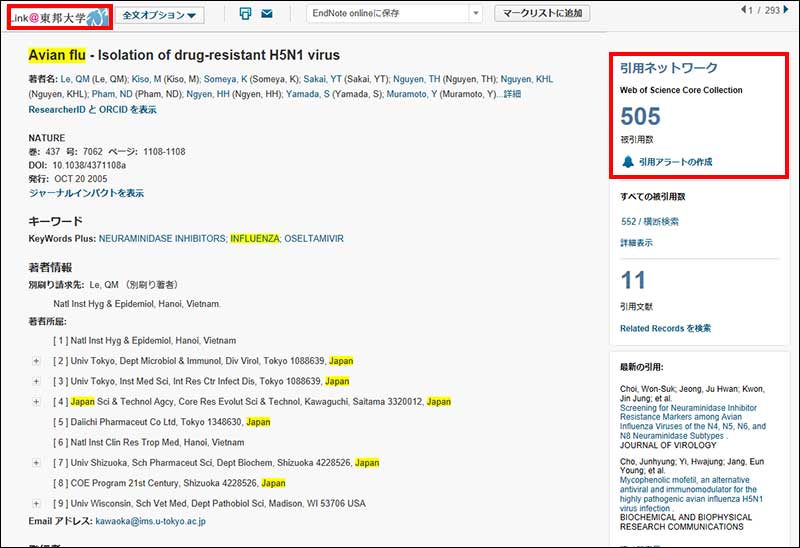Open 552 / 横断検索 link

(650, 221)
